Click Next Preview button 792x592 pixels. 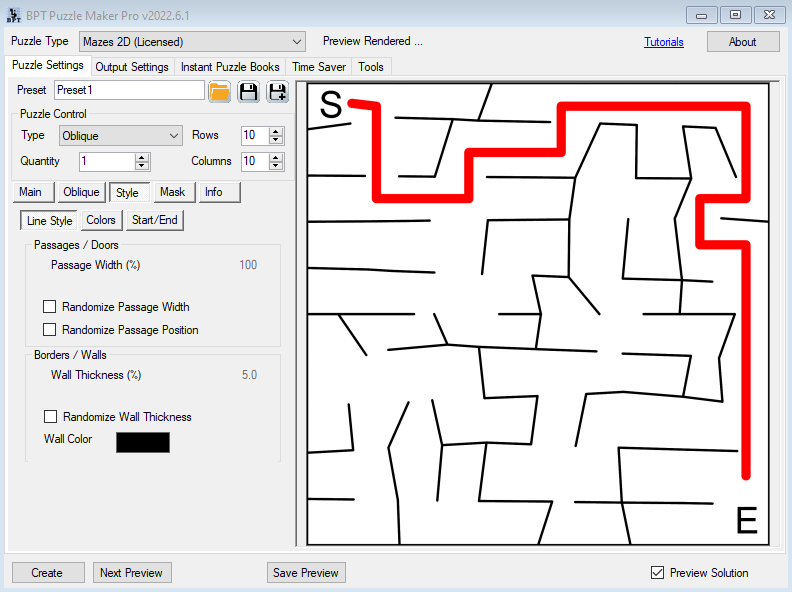click(132, 573)
